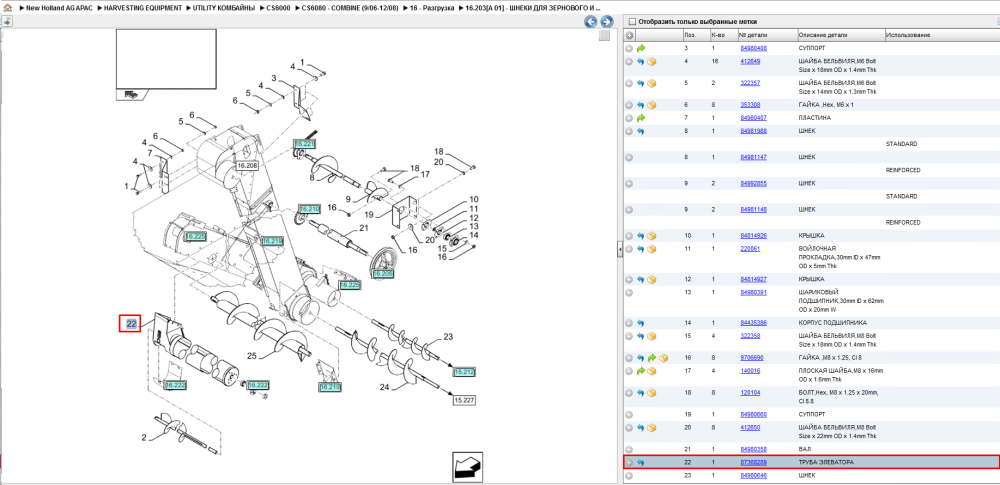Select 'ВОЙЛОЧНАЯ ПРОКЛАДКА' description text
This screenshot has height=485, width=1000.
click(x=818, y=253)
